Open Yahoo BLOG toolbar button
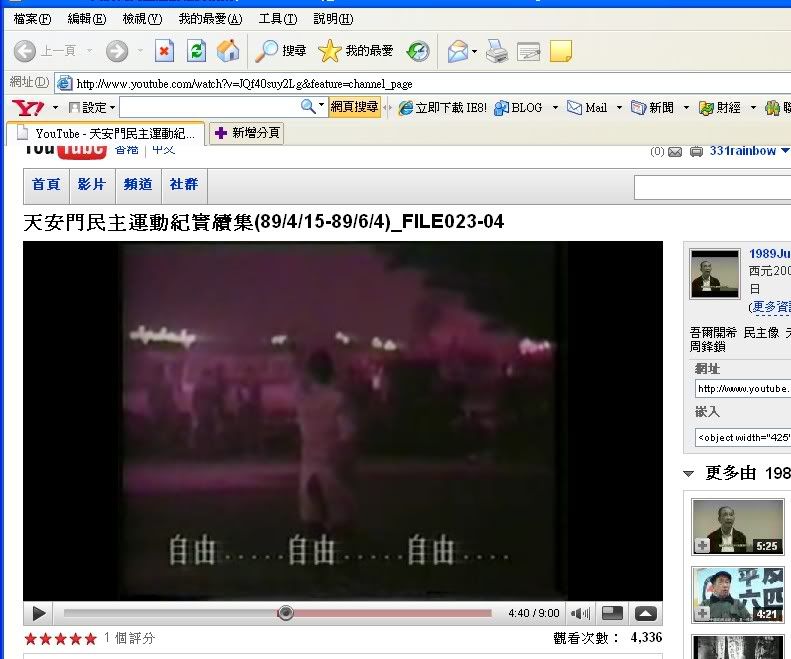The image size is (791, 659). pyautogui.click(x=519, y=107)
